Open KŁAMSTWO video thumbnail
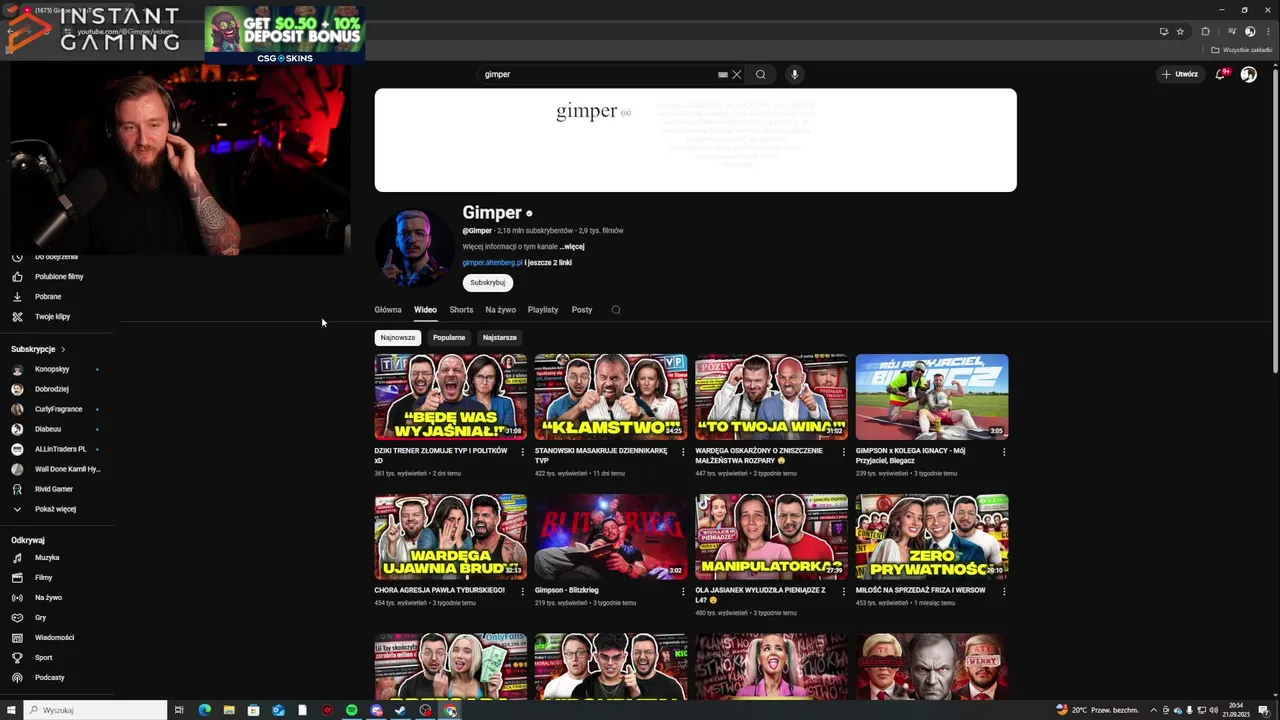This screenshot has height=720, width=1280. click(611, 397)
